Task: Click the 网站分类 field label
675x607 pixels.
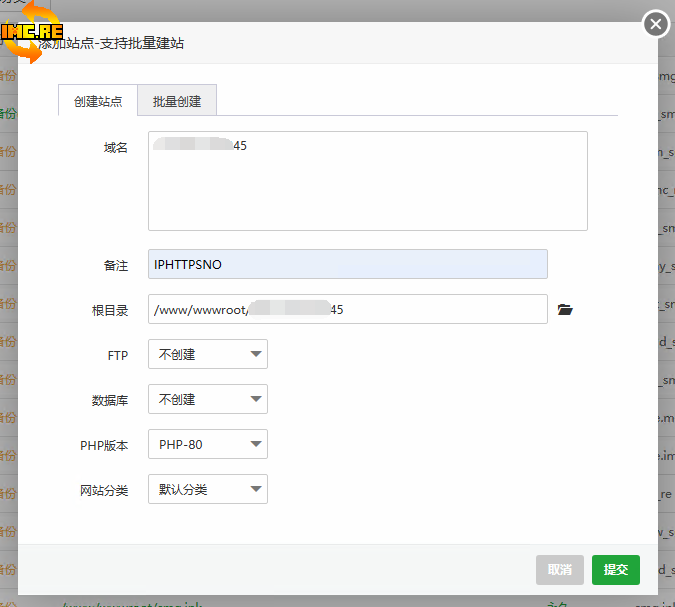Action: coord(104,490)
